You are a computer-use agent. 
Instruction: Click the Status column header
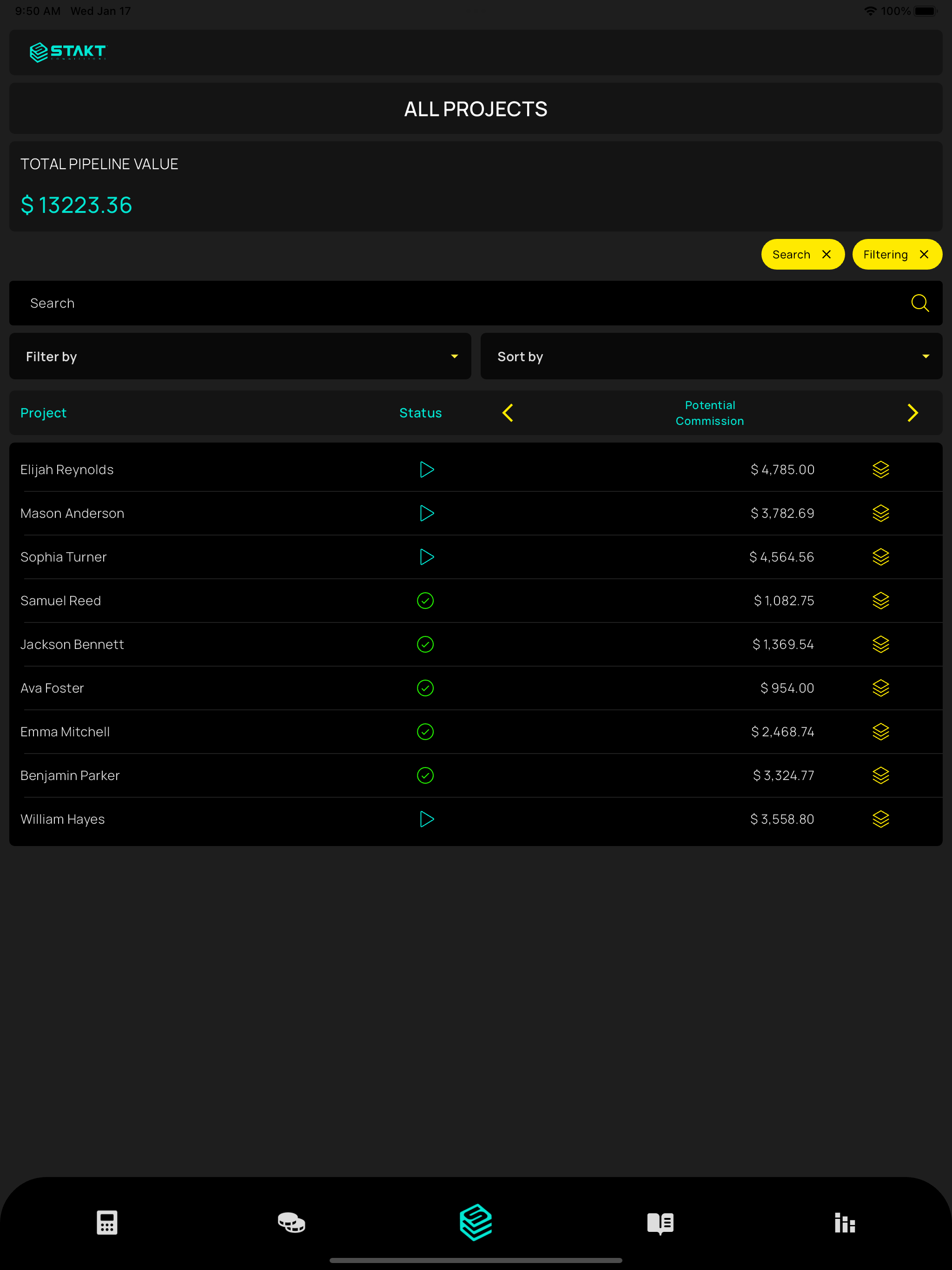tap(420, 413)
